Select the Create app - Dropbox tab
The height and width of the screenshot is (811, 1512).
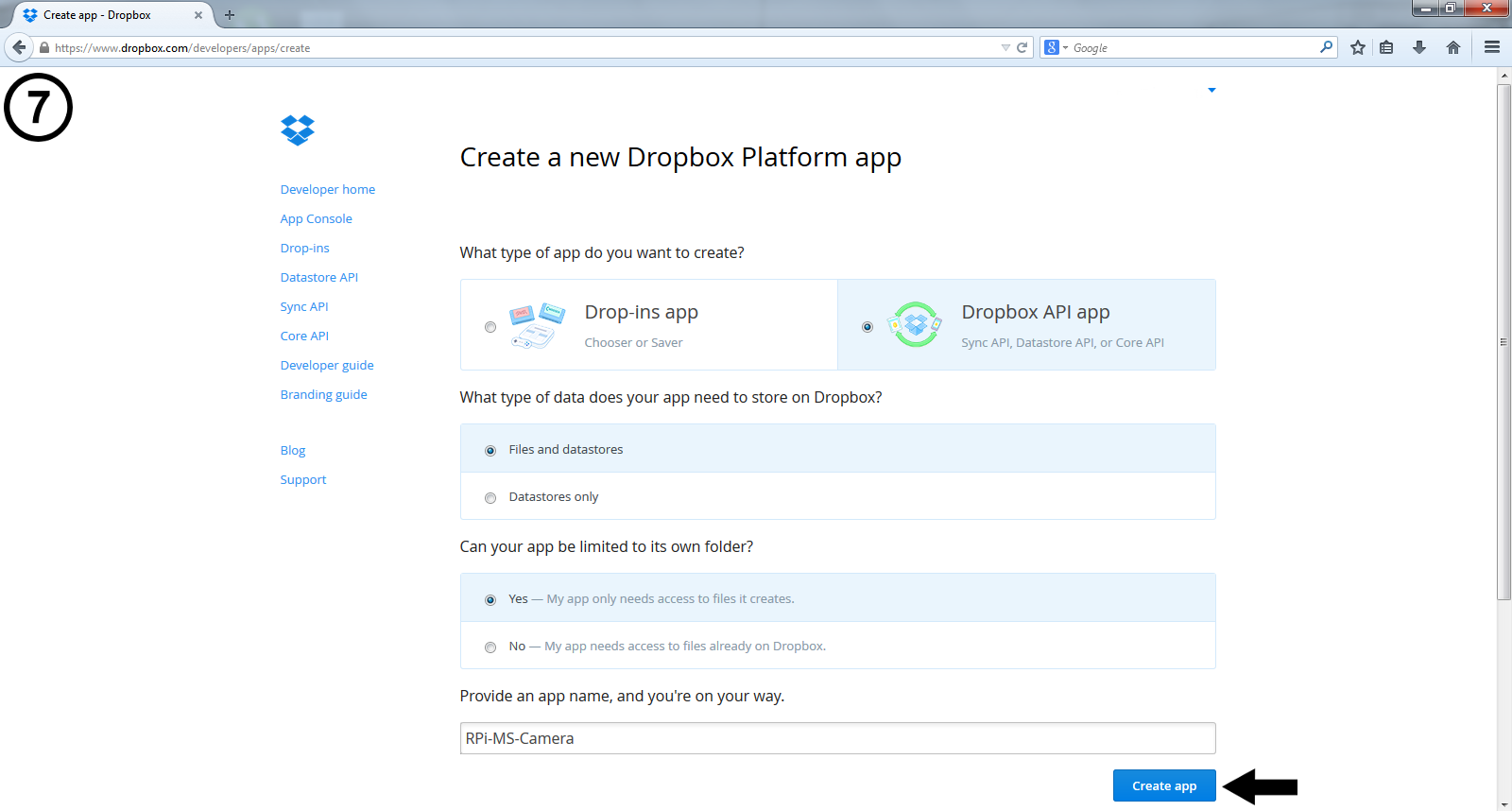[112, 15]
